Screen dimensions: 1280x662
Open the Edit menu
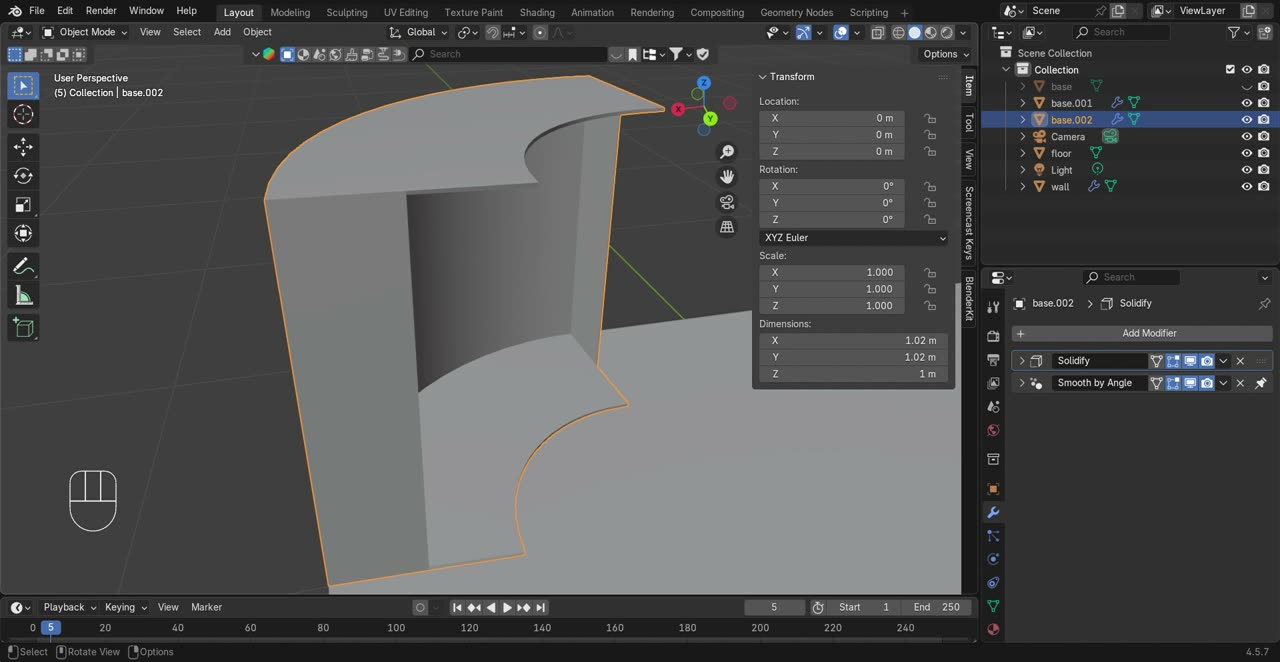[65, 11]
